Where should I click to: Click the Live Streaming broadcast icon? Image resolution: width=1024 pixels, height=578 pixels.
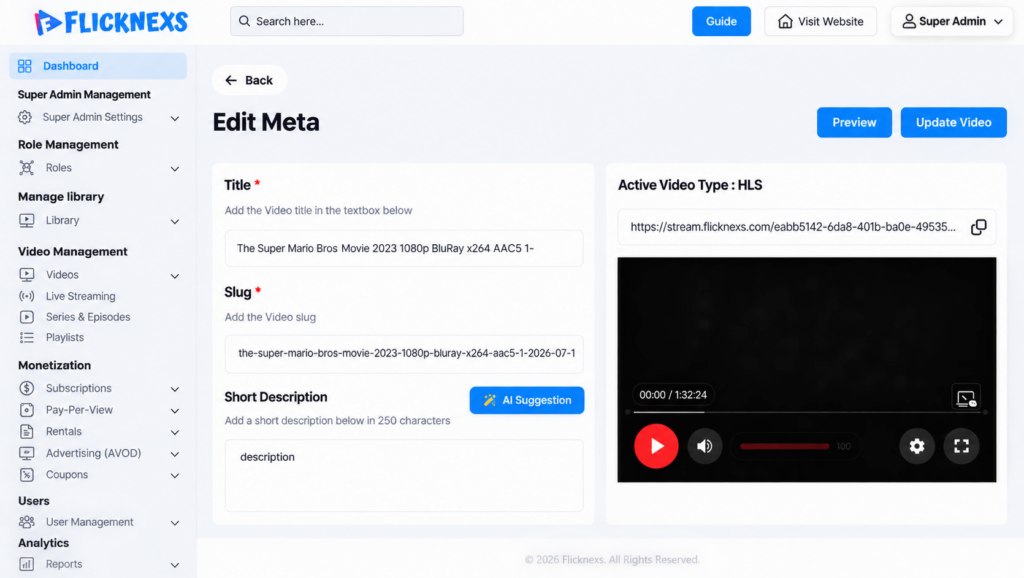tap(26, 296)
